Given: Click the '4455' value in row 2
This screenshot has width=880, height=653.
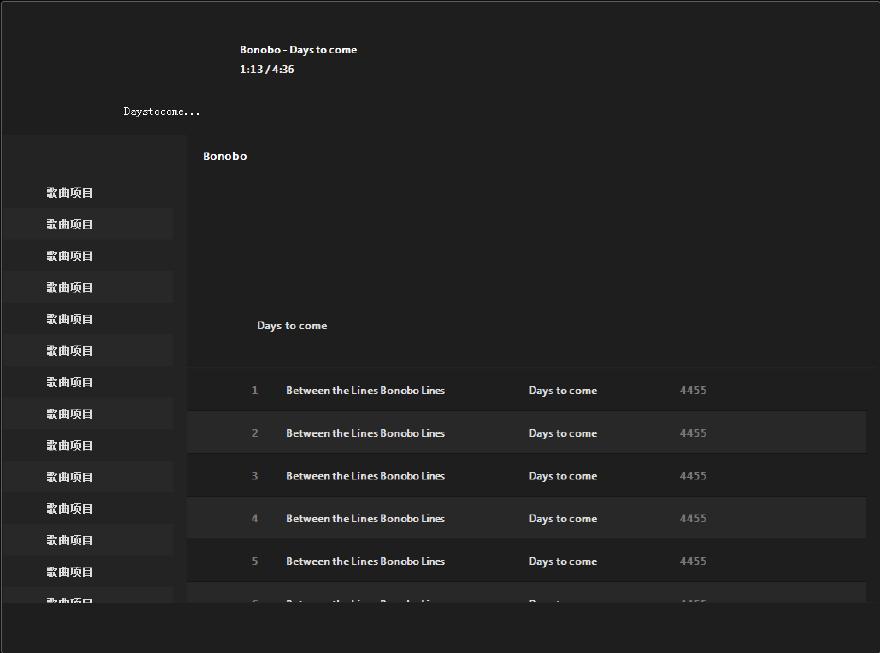Looking at the screenshot, I should point(693,433).
